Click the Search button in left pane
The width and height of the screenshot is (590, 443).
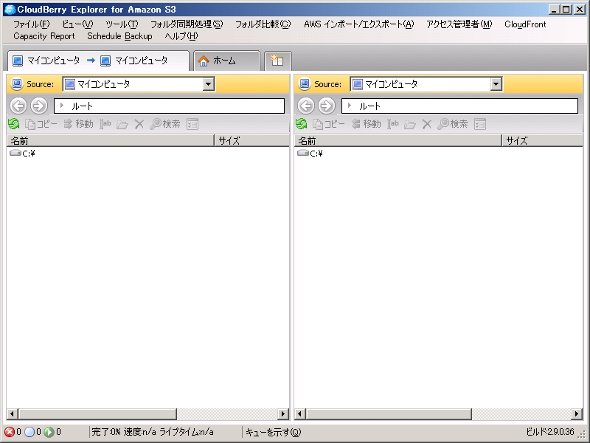coord(165,124)
